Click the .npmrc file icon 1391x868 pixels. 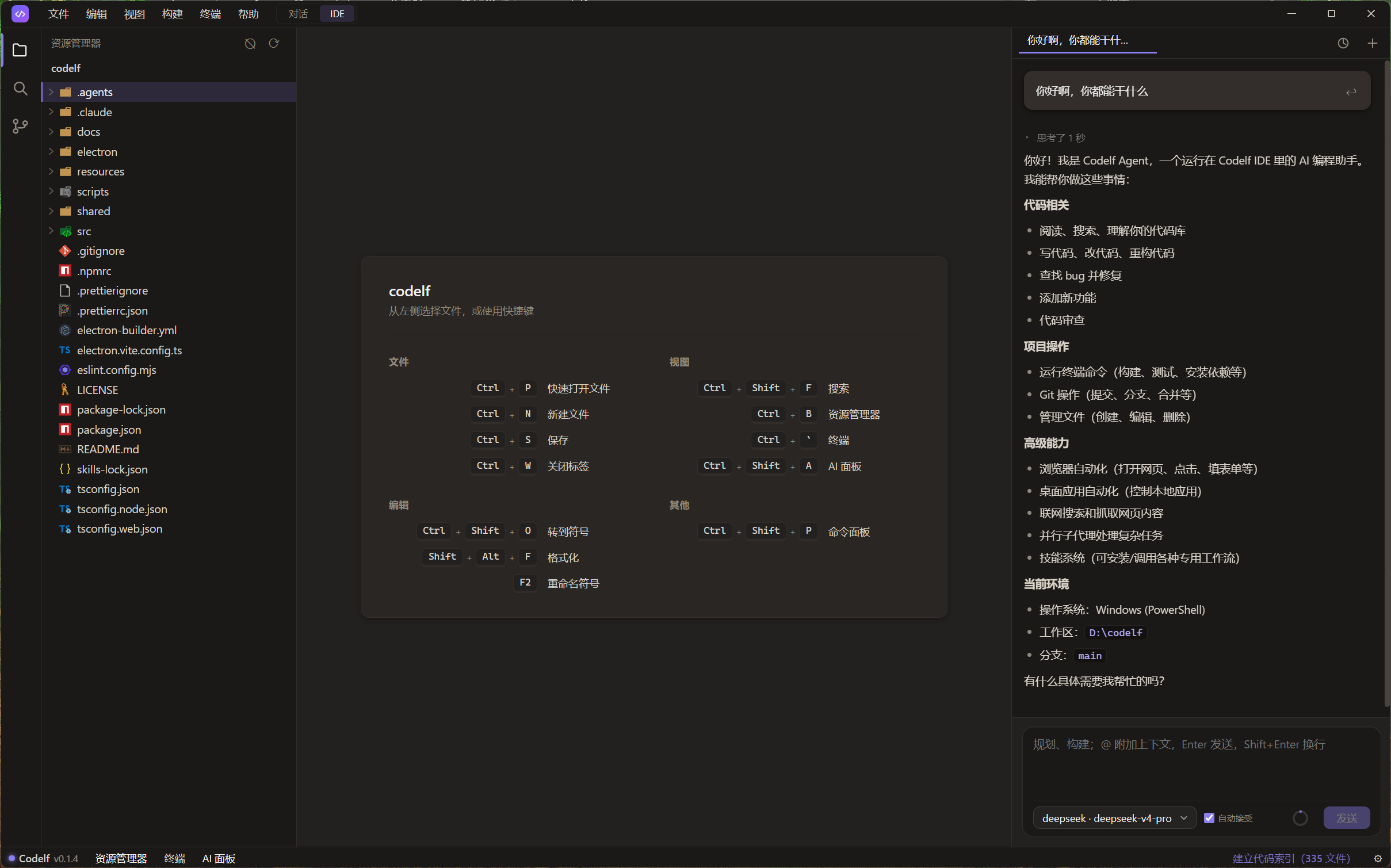65,271
